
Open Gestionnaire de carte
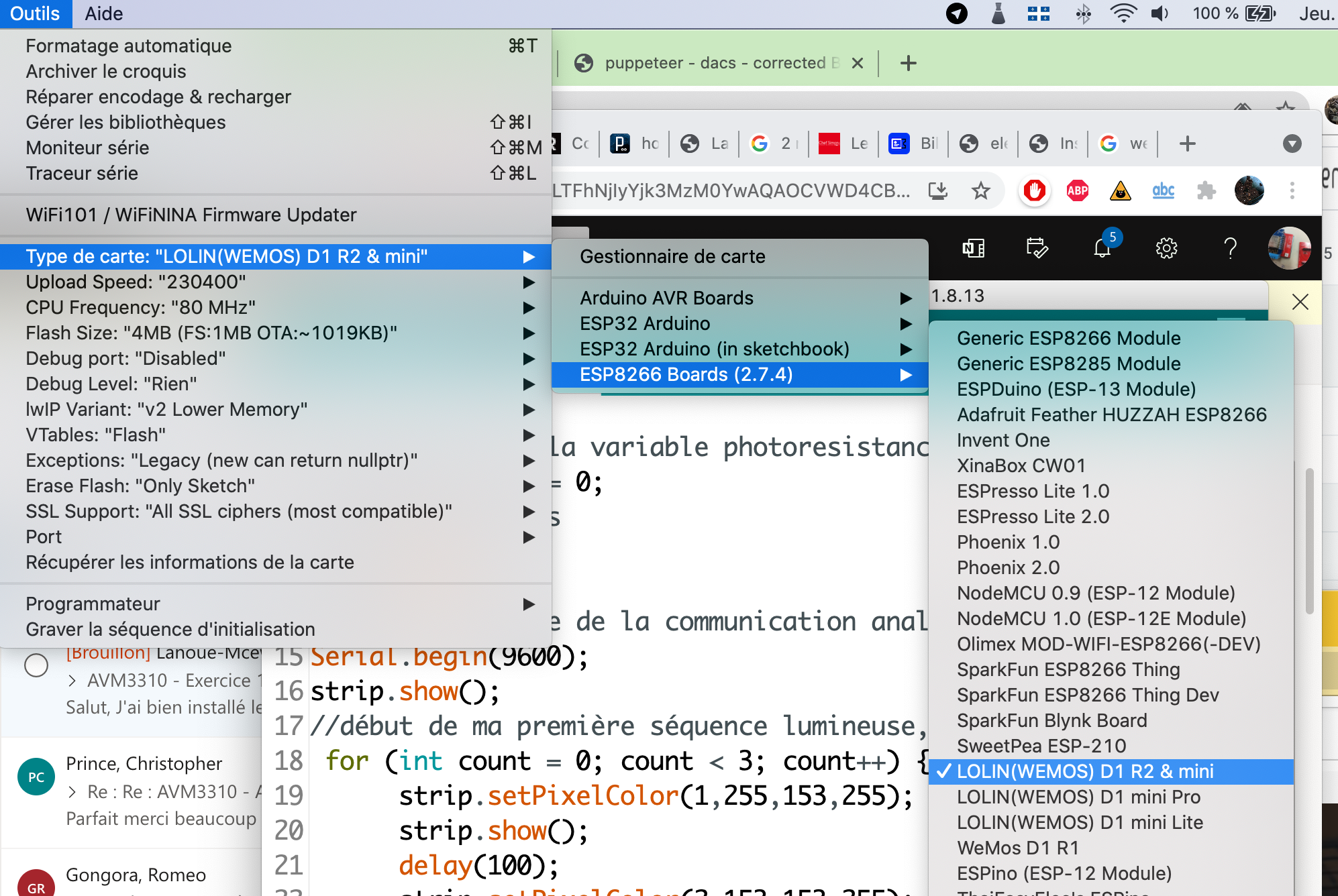672,256
